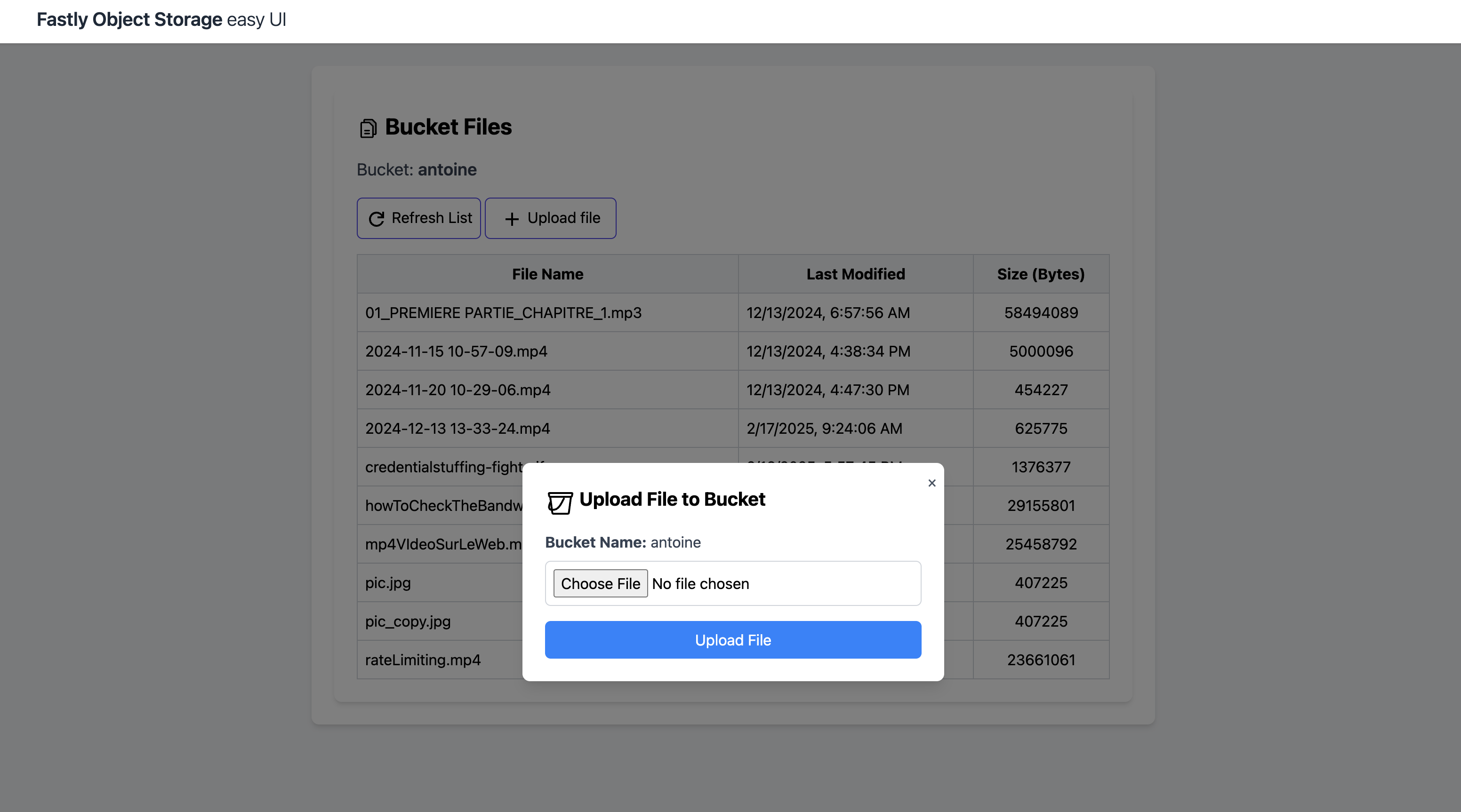
Task: Select the 01_PREMIERE PARTIE_CHAPITRE_1.mp3 file row
Action: [x=503, y=312]
